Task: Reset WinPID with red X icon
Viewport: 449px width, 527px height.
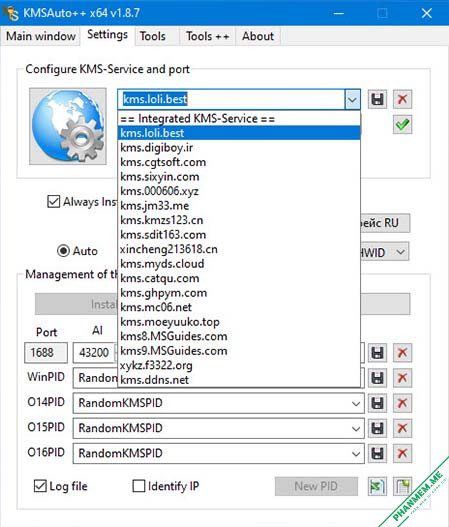Action: coord(402,378)
